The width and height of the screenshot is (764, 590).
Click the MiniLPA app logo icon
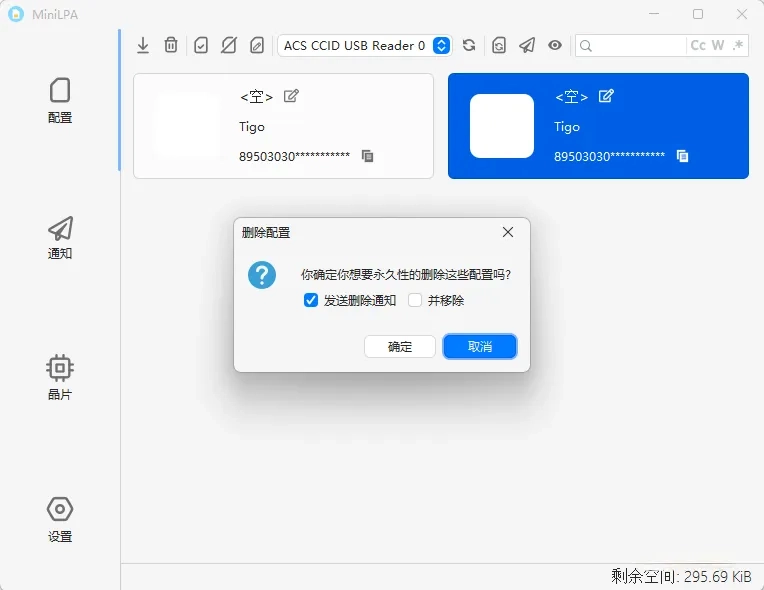coord(16,14)
